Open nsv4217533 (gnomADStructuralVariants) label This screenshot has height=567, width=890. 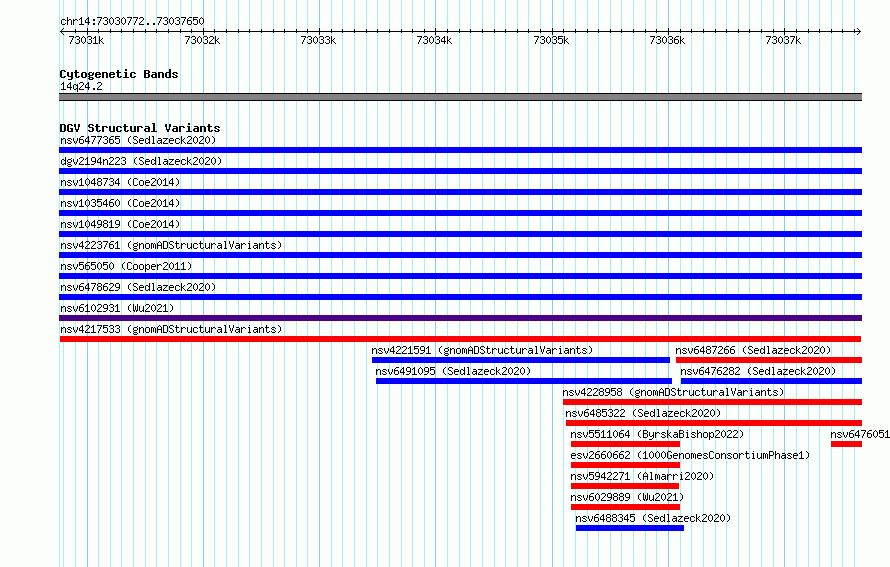point(171,329)
